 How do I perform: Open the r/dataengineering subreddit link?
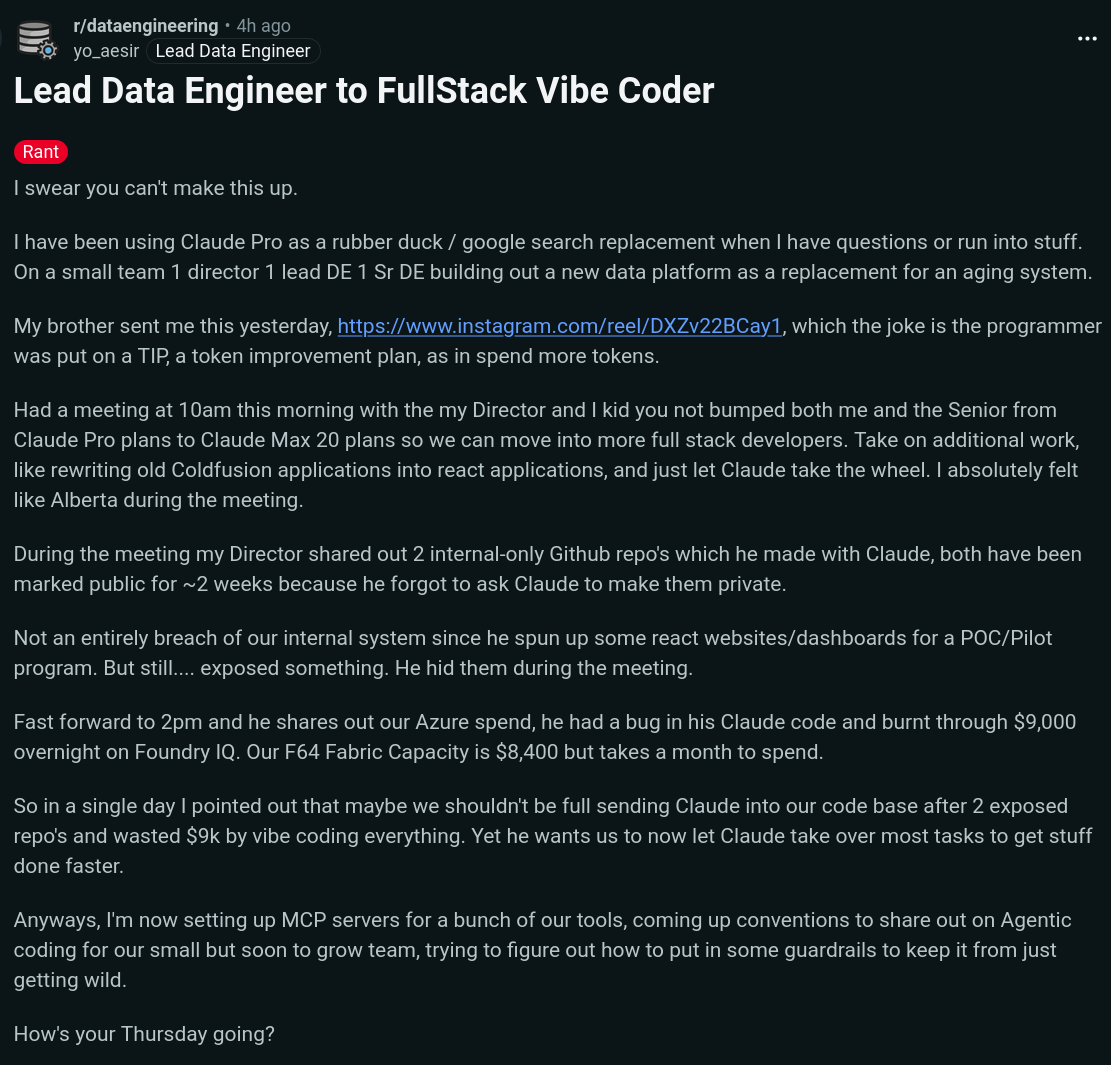pyautogui.click(x=146, y=26)
